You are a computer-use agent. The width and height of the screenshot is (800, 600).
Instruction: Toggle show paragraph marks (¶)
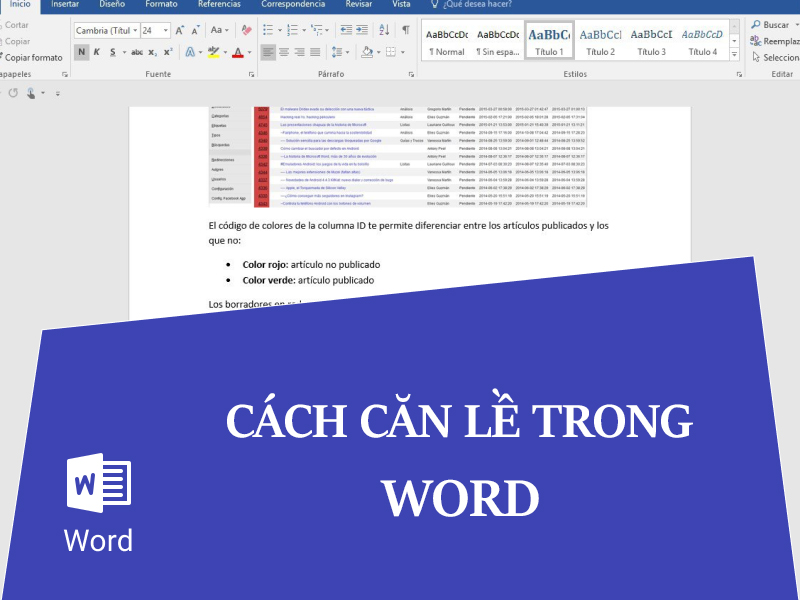point(406,30)
